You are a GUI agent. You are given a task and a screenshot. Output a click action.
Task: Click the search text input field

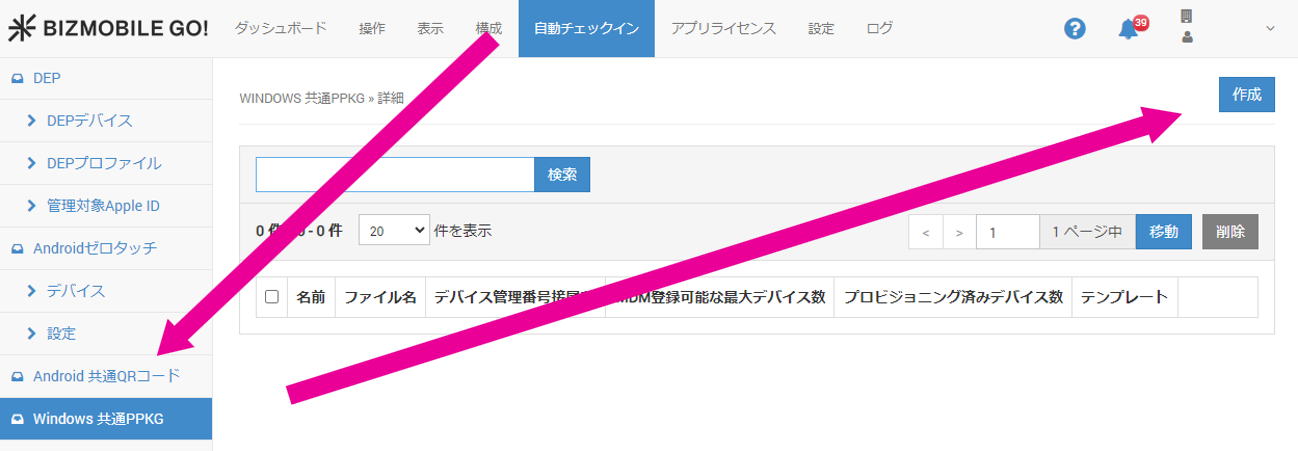(x=395, y=174)
